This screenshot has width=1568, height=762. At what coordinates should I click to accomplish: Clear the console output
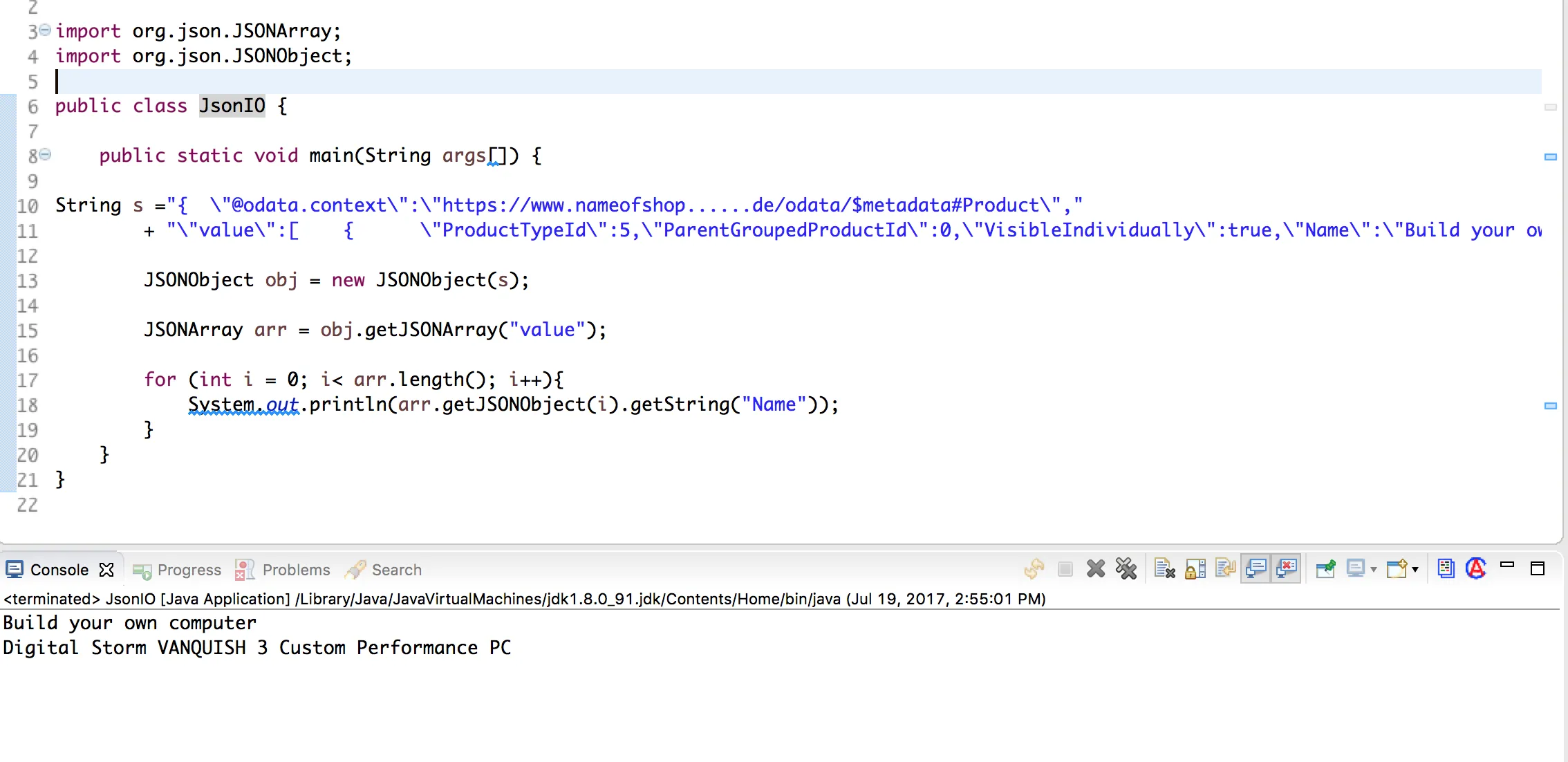click(1164, 569)
